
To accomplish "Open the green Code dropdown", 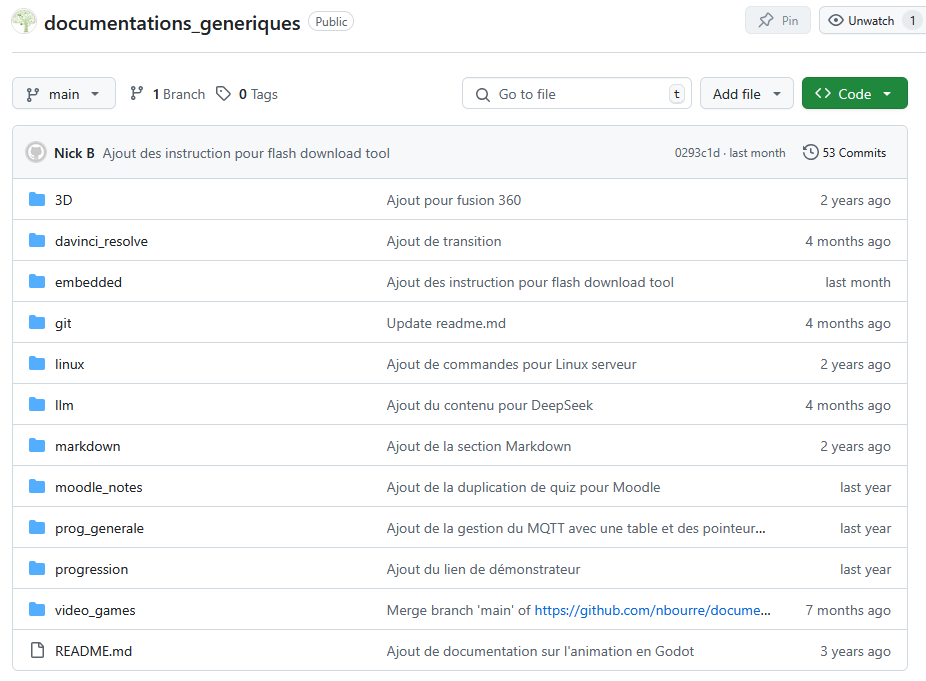I will [855, 93].
